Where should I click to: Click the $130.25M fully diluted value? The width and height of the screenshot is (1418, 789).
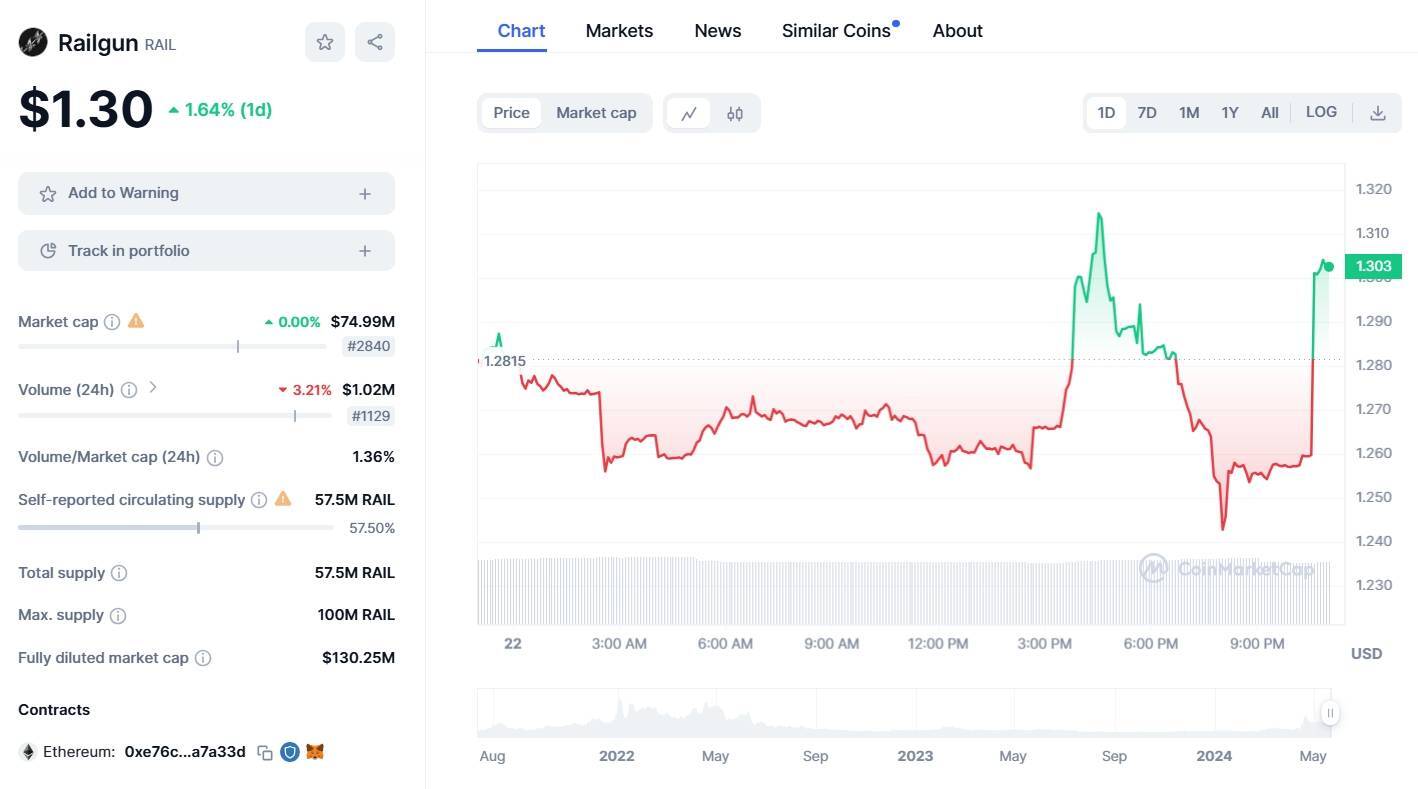coord(358,658)
